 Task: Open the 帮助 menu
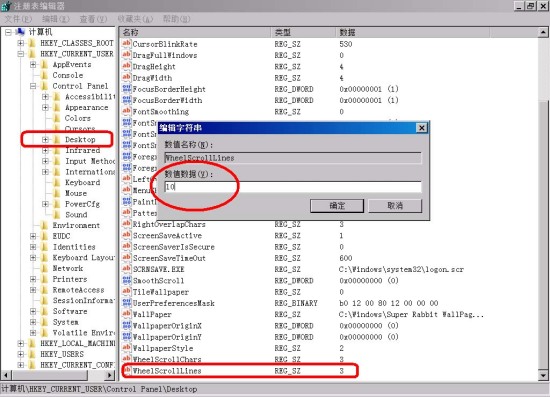pos(176,19)
